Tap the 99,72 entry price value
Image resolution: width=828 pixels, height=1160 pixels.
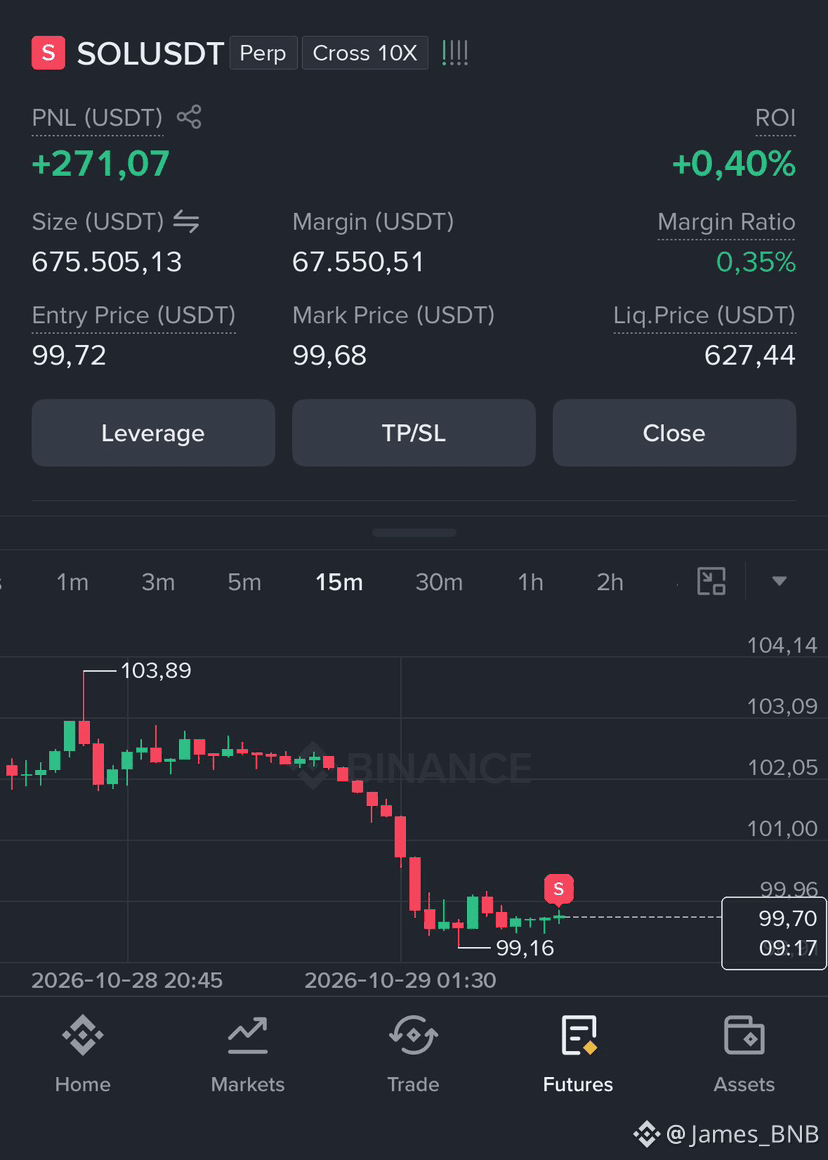(x=69, y=356)
